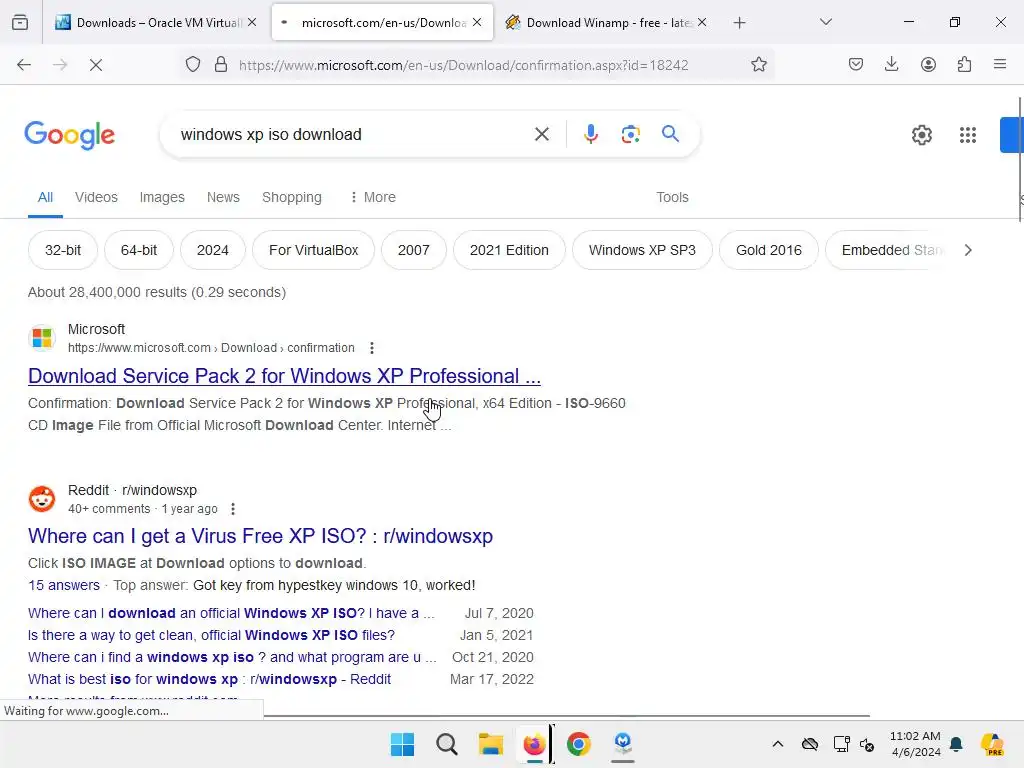The height and width of the screenshot is (768, 1024).
Task: Show hidden system tray icons
Action: click(x=777, y=744)
